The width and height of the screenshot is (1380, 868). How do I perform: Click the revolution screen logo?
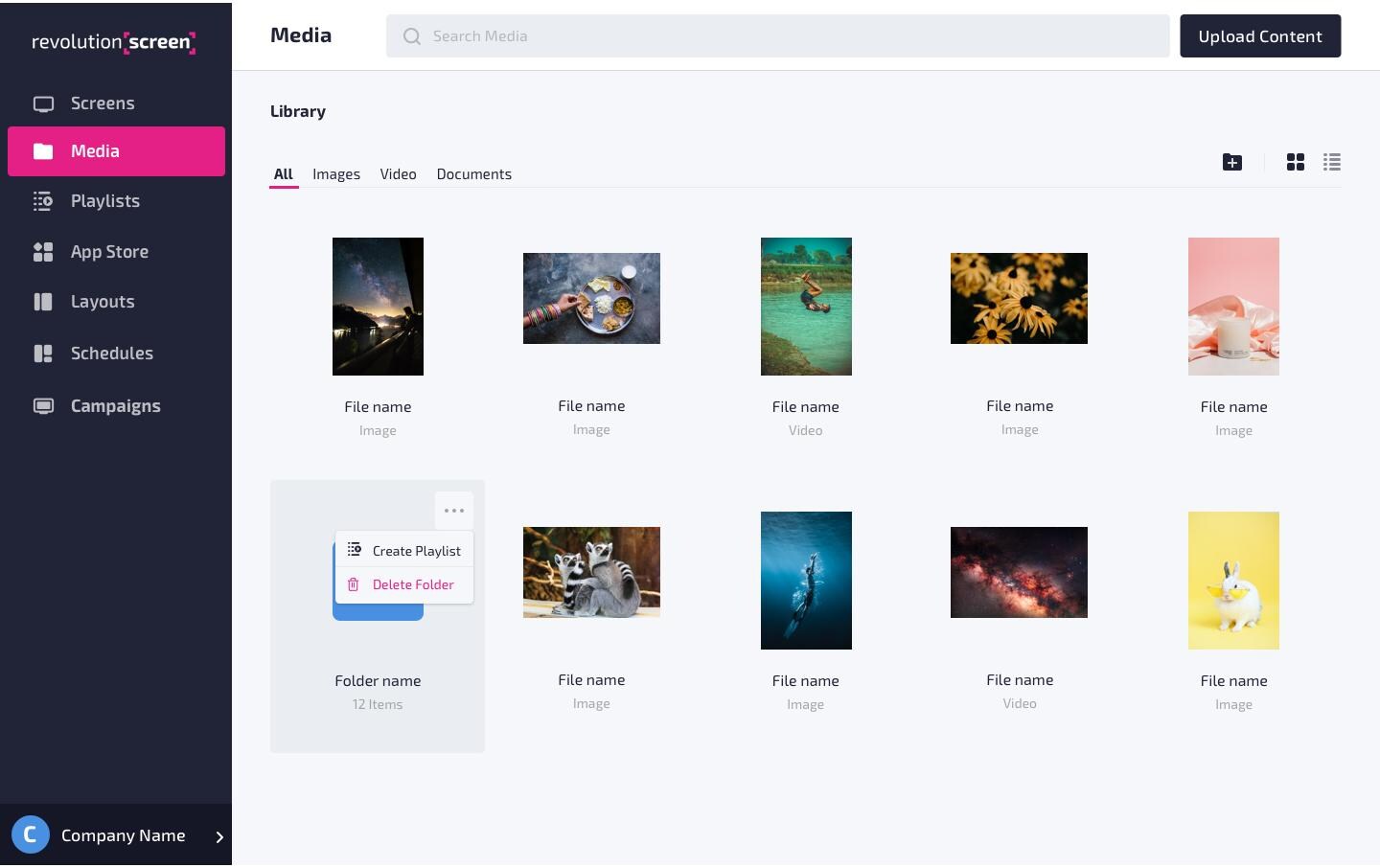pos(114,41)
